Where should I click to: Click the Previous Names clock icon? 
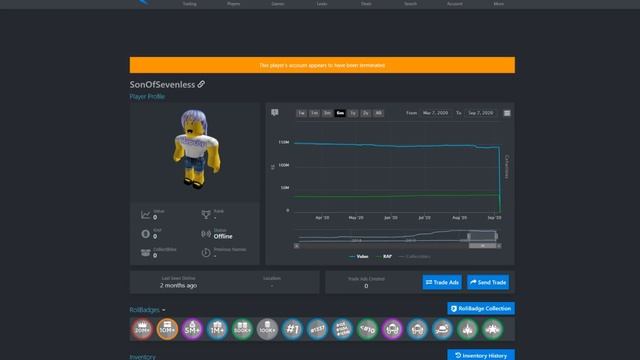[206, 253]
